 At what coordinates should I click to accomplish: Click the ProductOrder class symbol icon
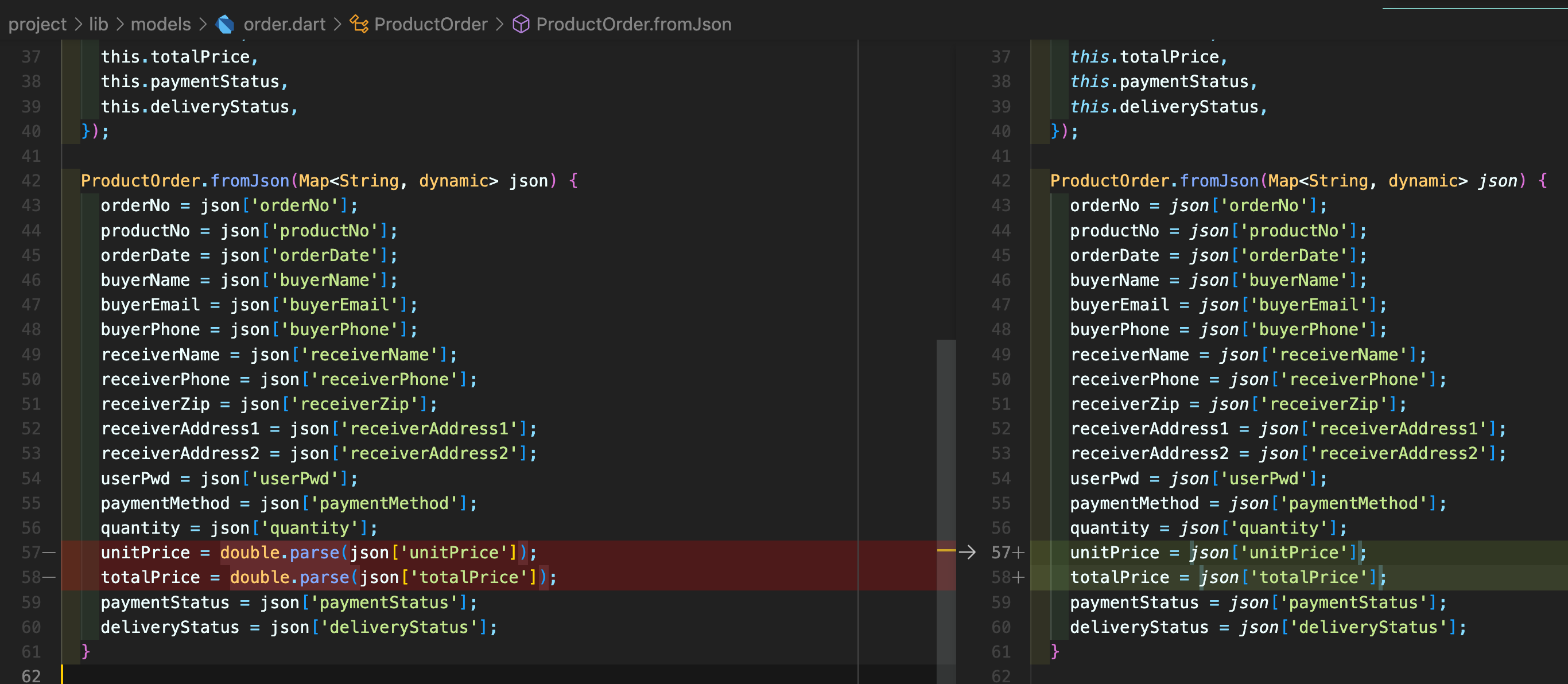point(359,24)
